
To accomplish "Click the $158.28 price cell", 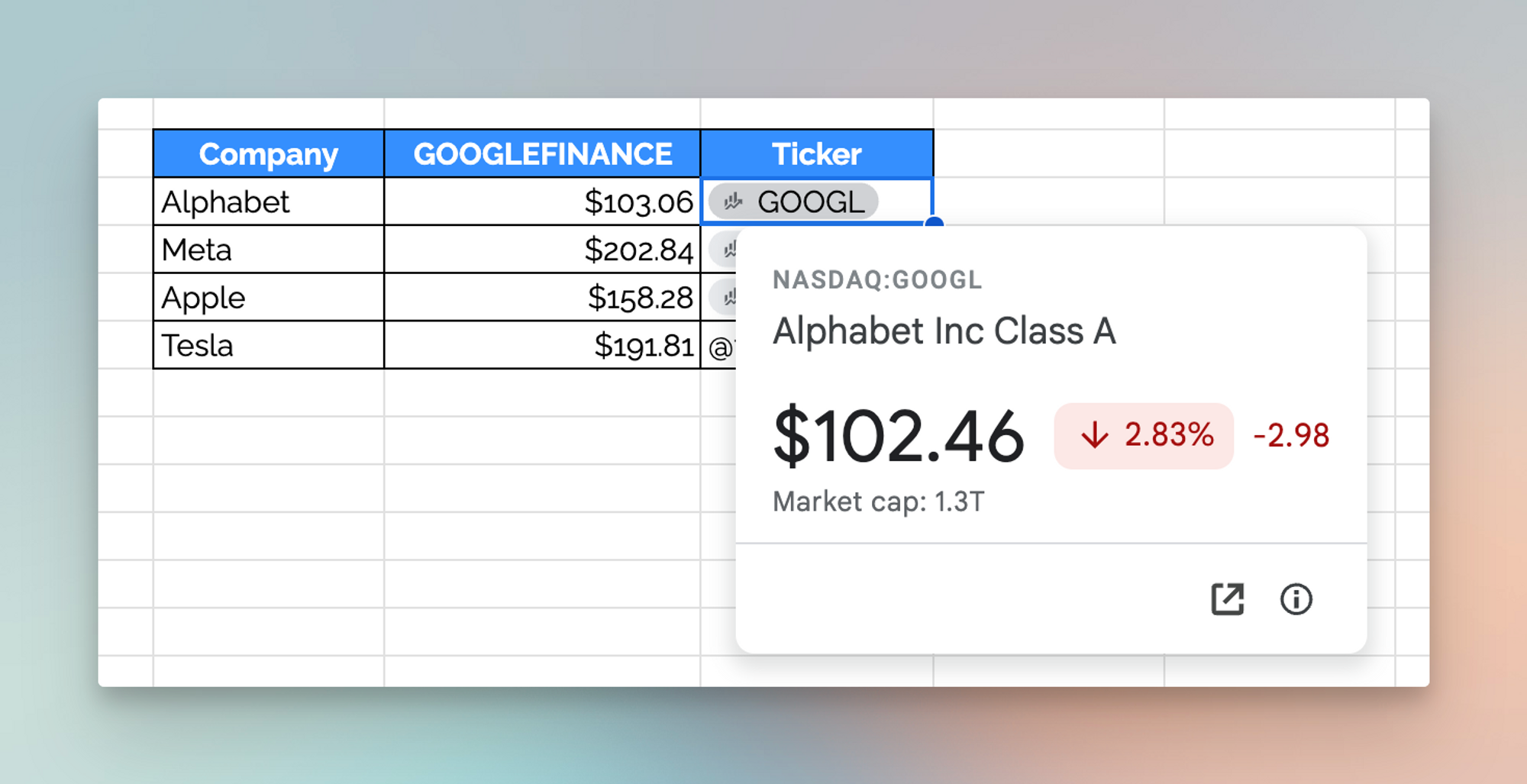I will click(x=542, y=297).
